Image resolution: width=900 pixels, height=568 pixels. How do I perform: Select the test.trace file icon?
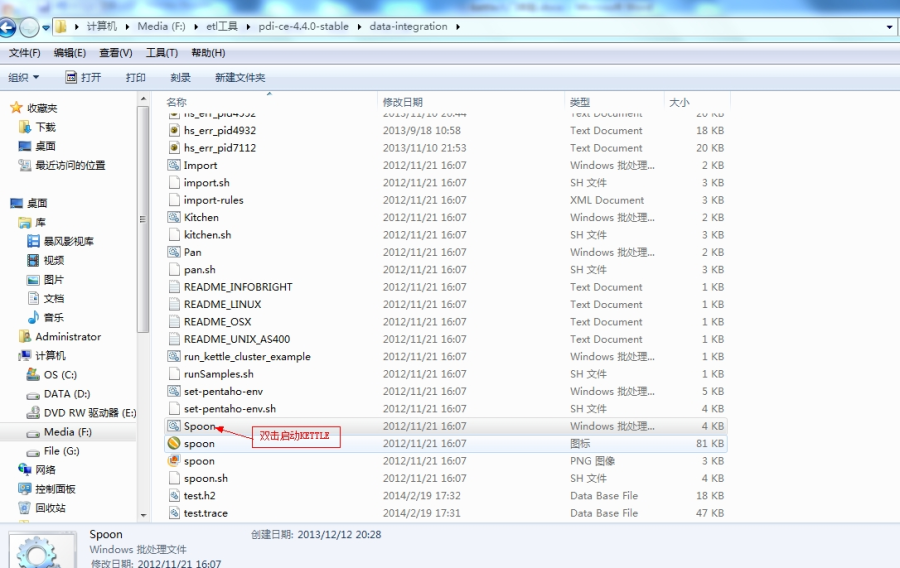(174, 513)
